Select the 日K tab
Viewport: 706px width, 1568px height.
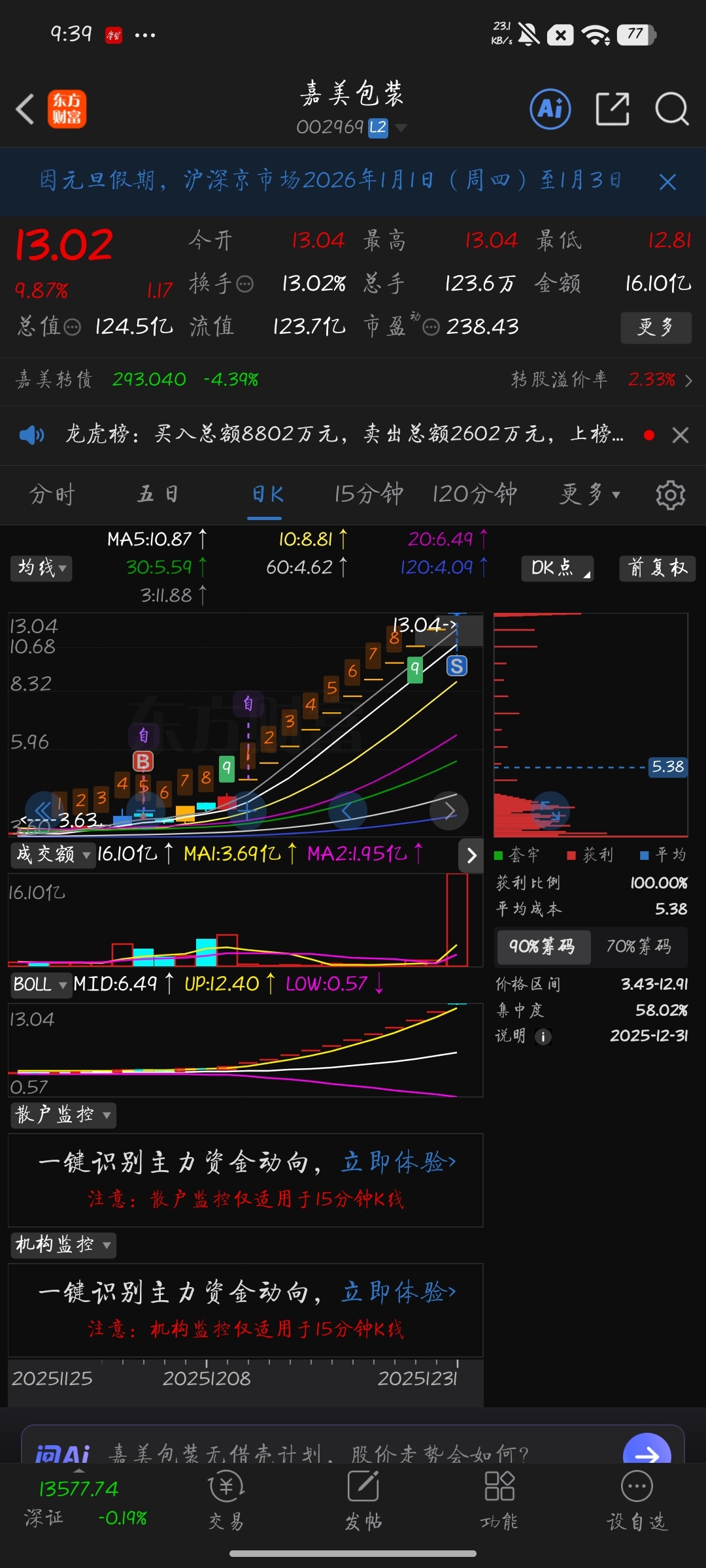point(267,495)
